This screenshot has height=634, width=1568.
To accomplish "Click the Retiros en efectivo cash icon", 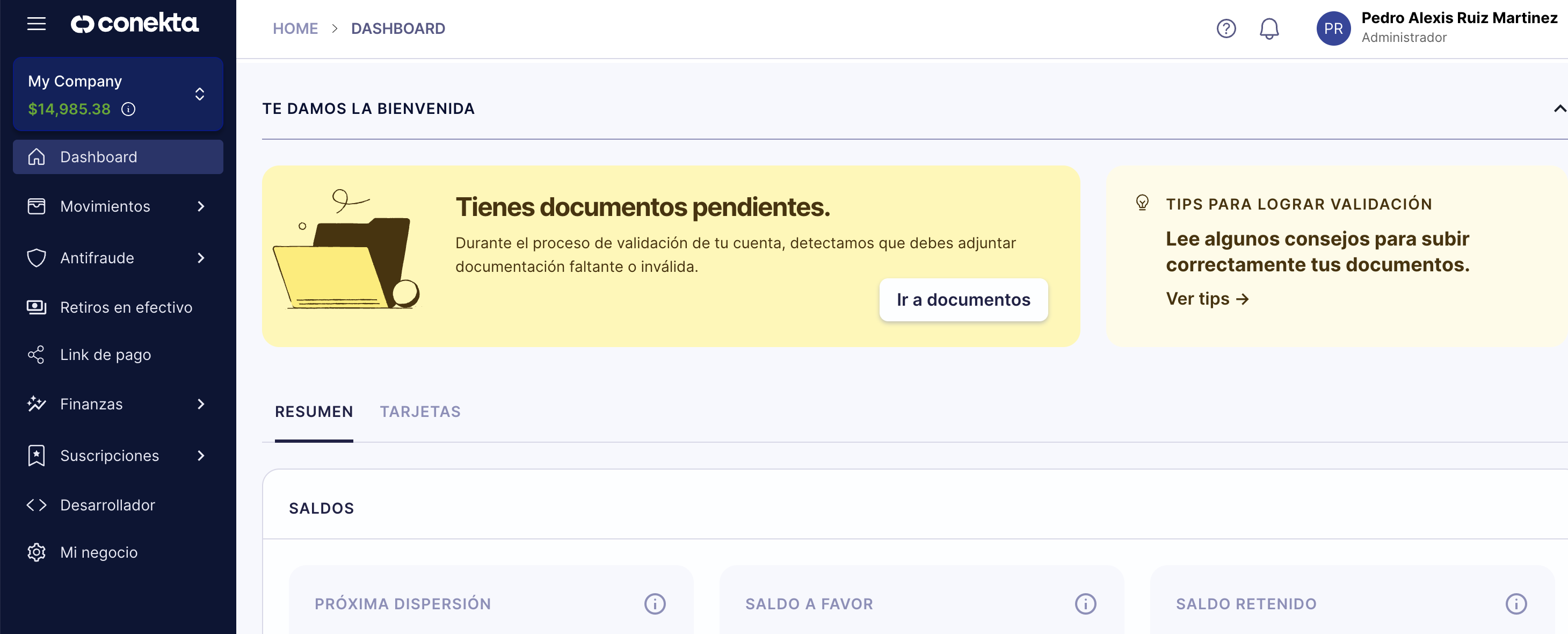I will (x=37, y=307).
